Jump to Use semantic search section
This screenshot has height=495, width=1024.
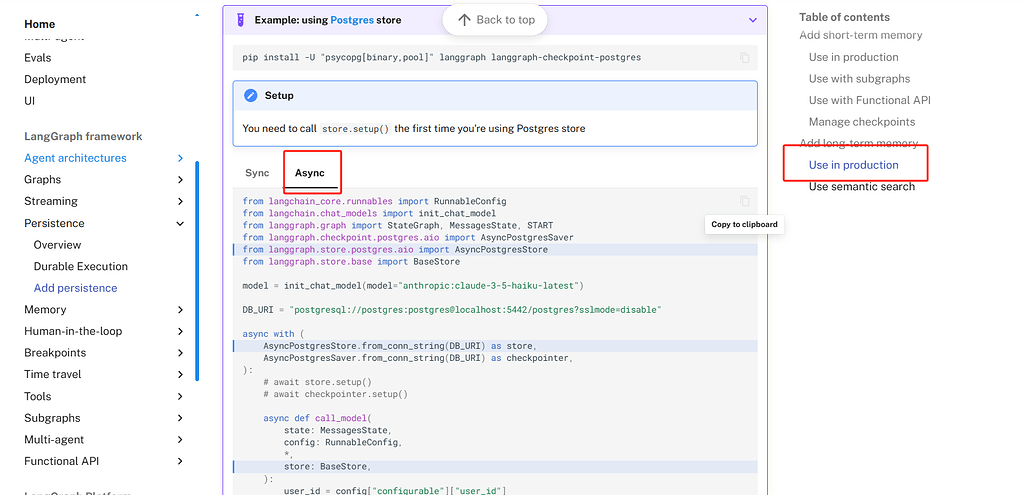(862, 187)
